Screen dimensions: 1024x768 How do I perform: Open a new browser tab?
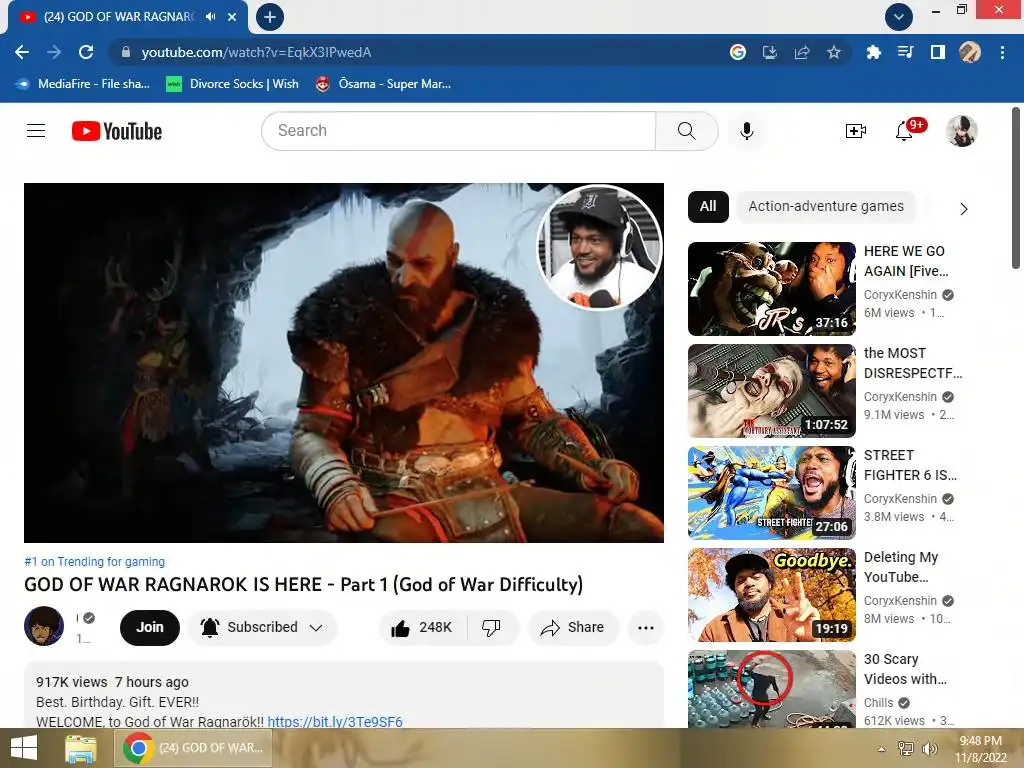(x=270, y=17)
